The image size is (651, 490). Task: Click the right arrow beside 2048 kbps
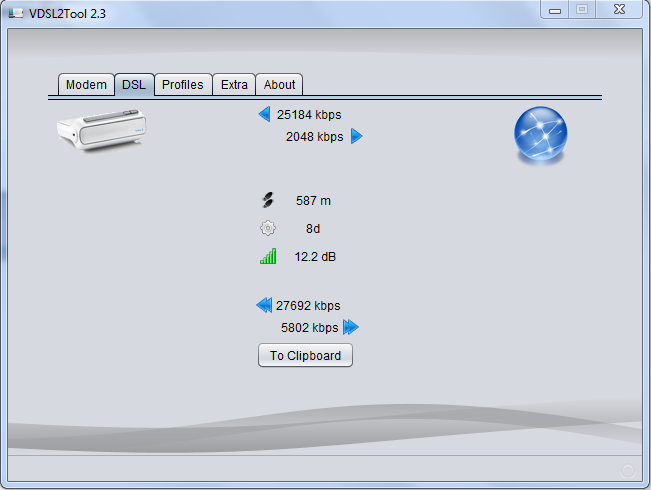pyautogui.click(x=356, y=136)
